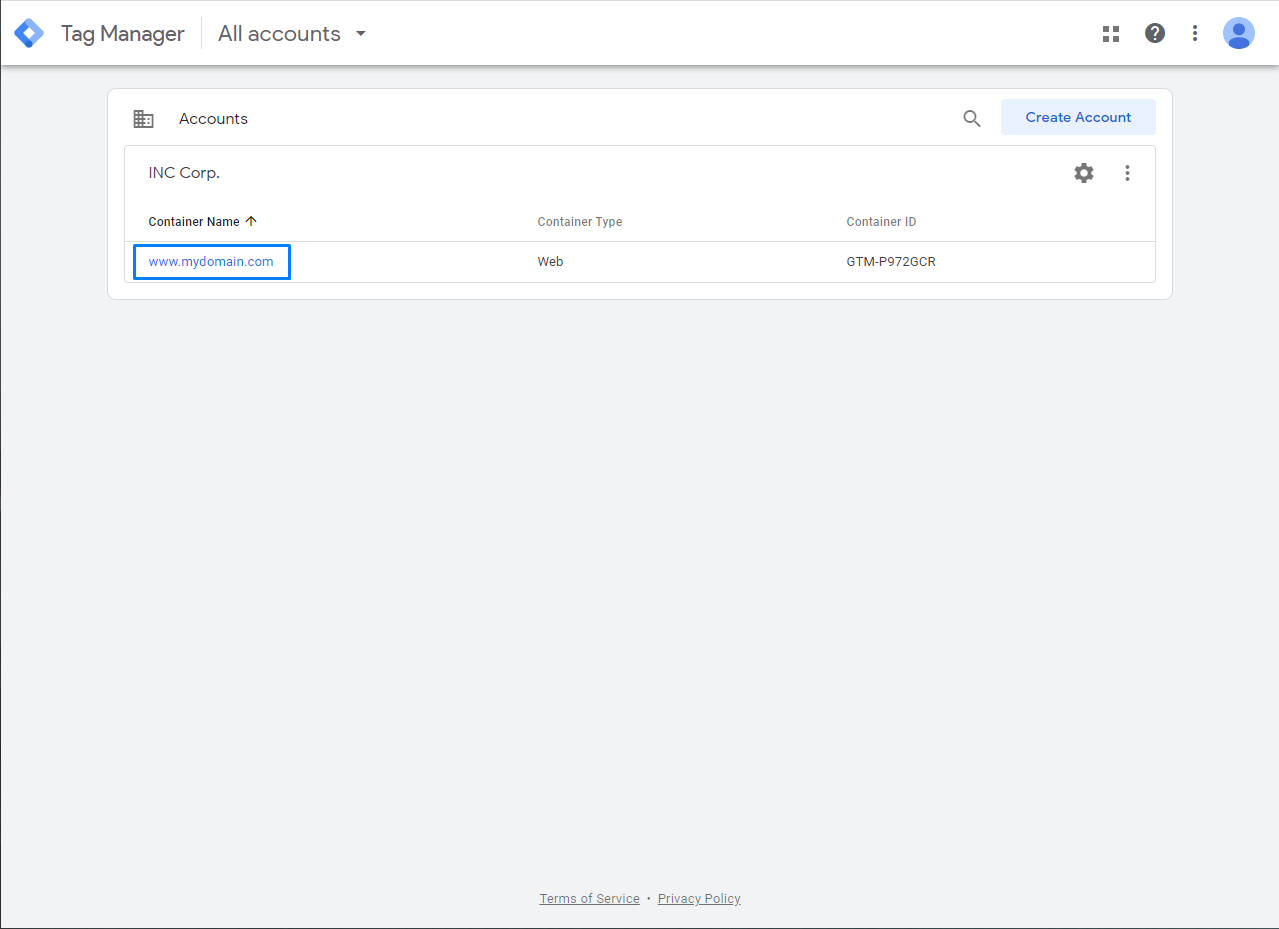Open the top bar three-dot menu
The image size is (1279, 929).
click(x=1195, y=33)
